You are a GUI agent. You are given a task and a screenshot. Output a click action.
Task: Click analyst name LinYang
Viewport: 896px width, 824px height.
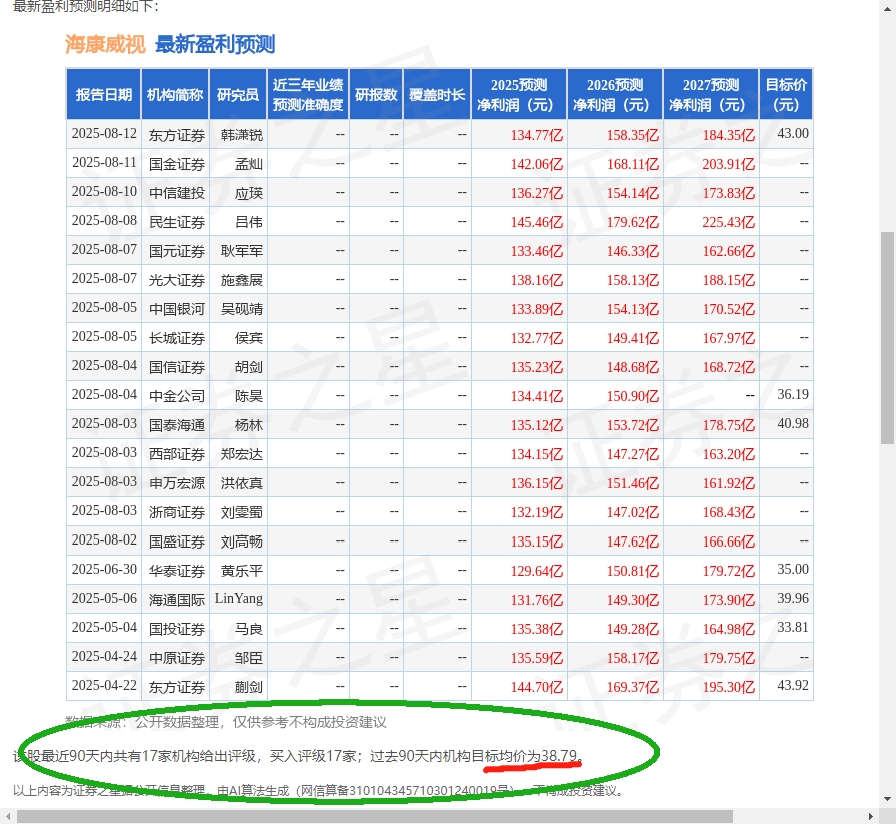pos(239,599)
